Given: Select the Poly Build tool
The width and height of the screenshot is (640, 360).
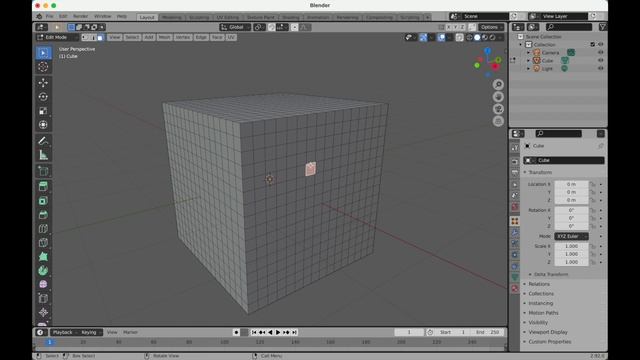Looking at the screenshot, I should [x=43, y=256].
